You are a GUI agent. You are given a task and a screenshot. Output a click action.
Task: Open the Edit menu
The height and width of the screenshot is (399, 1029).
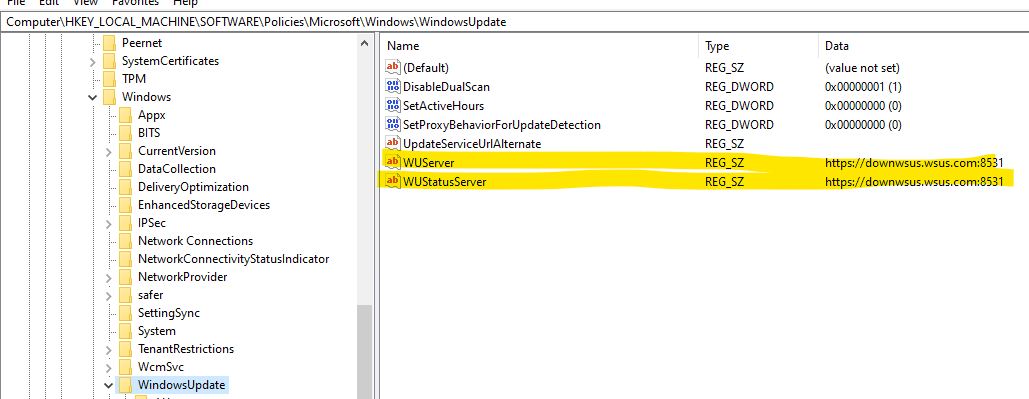[x=49, y=3]
